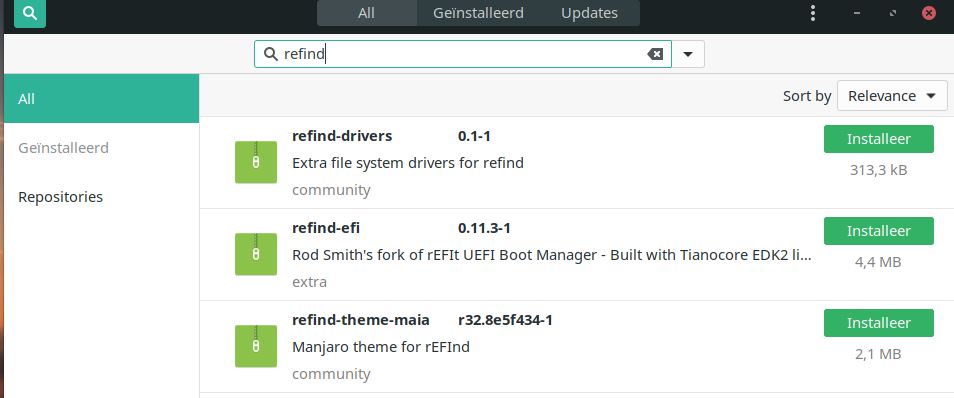The height and width of the screenshot is (398, 954).
Task: Expand the search options dropdown arrow
Action: (688, 54)
